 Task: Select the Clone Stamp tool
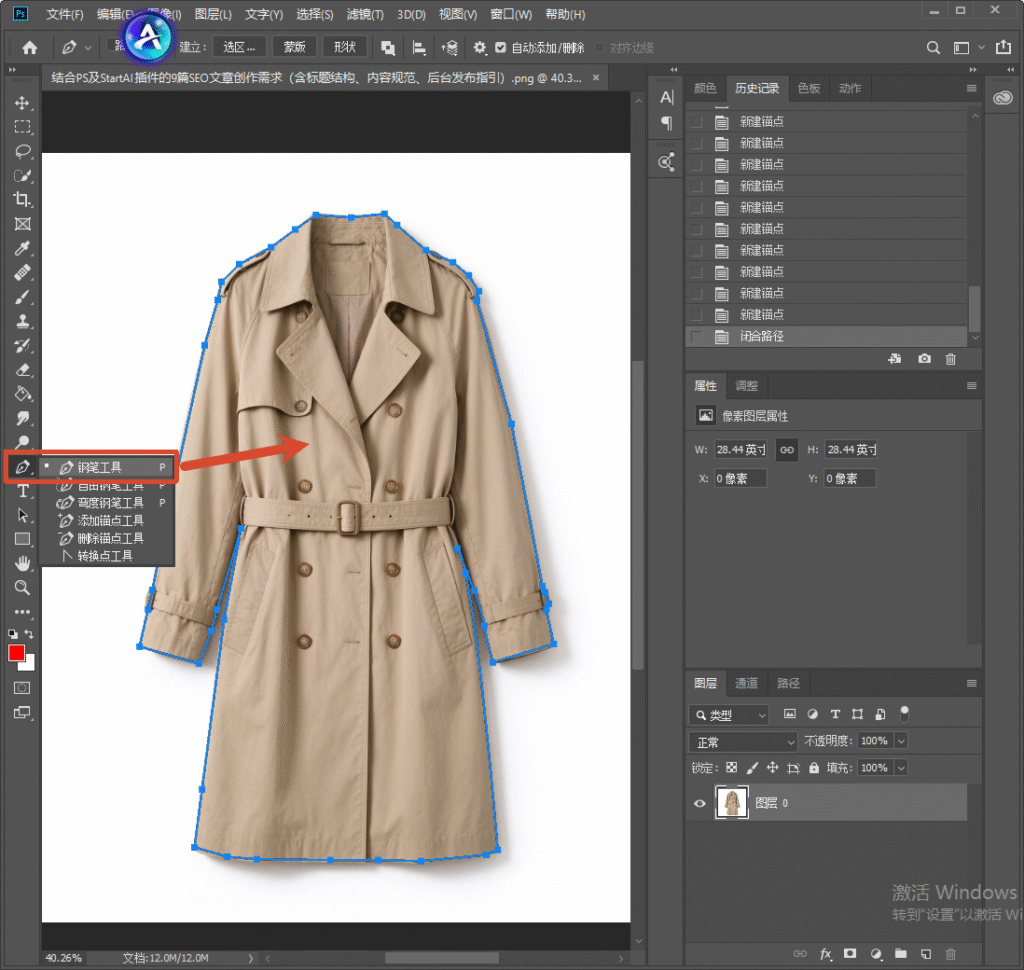[x=22, y=321]
